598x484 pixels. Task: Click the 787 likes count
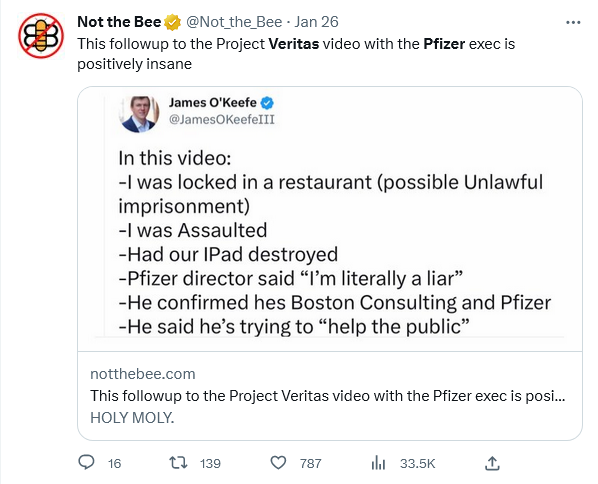(310, 463)
